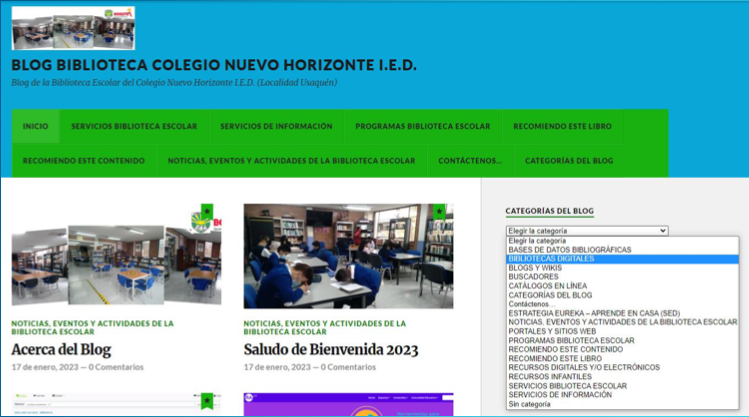749x417 pixels.
Task: Open RECOMIENDO ESTE CONTENIDO nav item
Action: click(84, 161)
